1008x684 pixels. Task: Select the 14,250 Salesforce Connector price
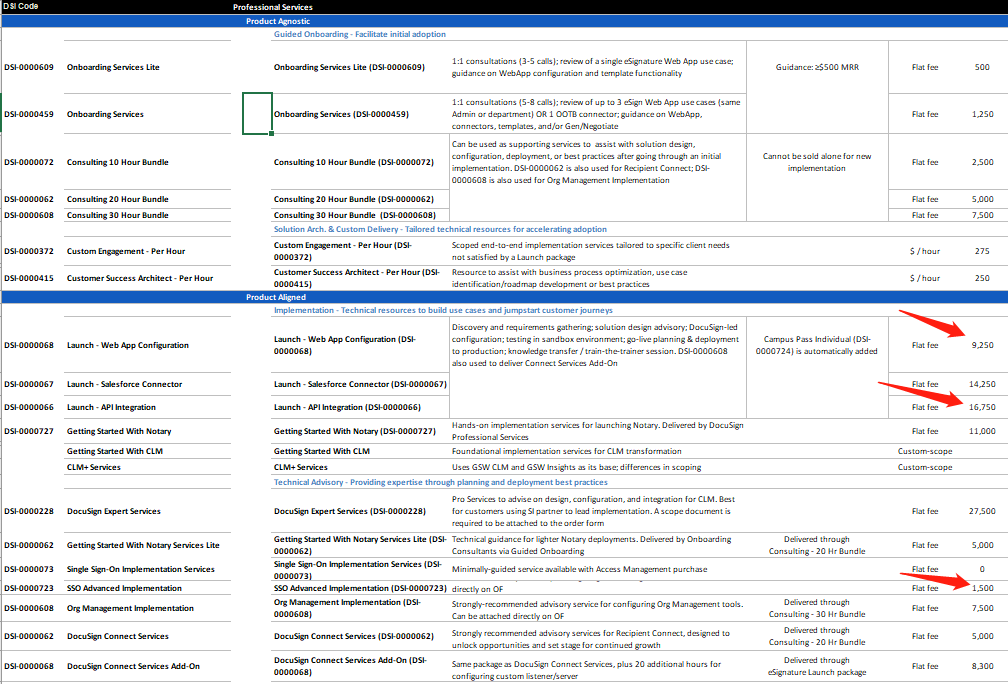982,384
